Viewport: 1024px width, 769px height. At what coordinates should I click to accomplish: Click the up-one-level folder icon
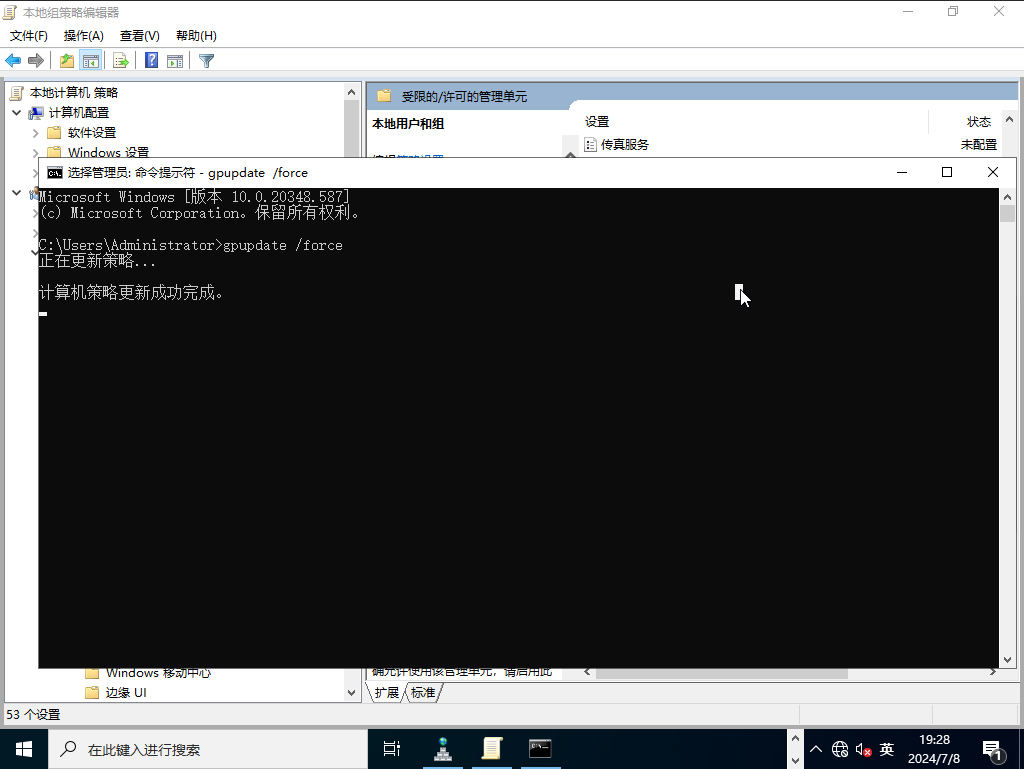(67, 61)
